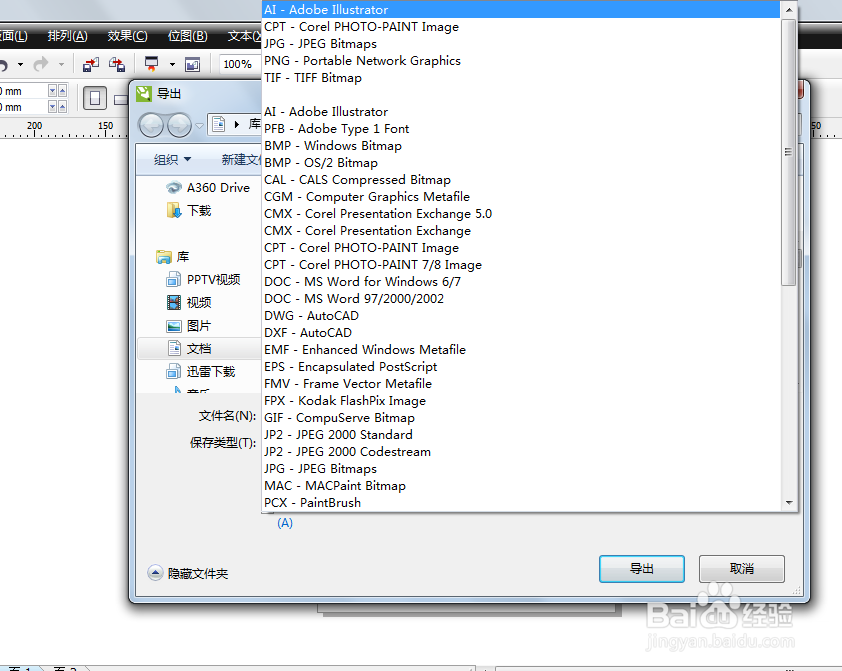Choose JP2 - JPEG 2000 Standard

click(x=520, y=435)
